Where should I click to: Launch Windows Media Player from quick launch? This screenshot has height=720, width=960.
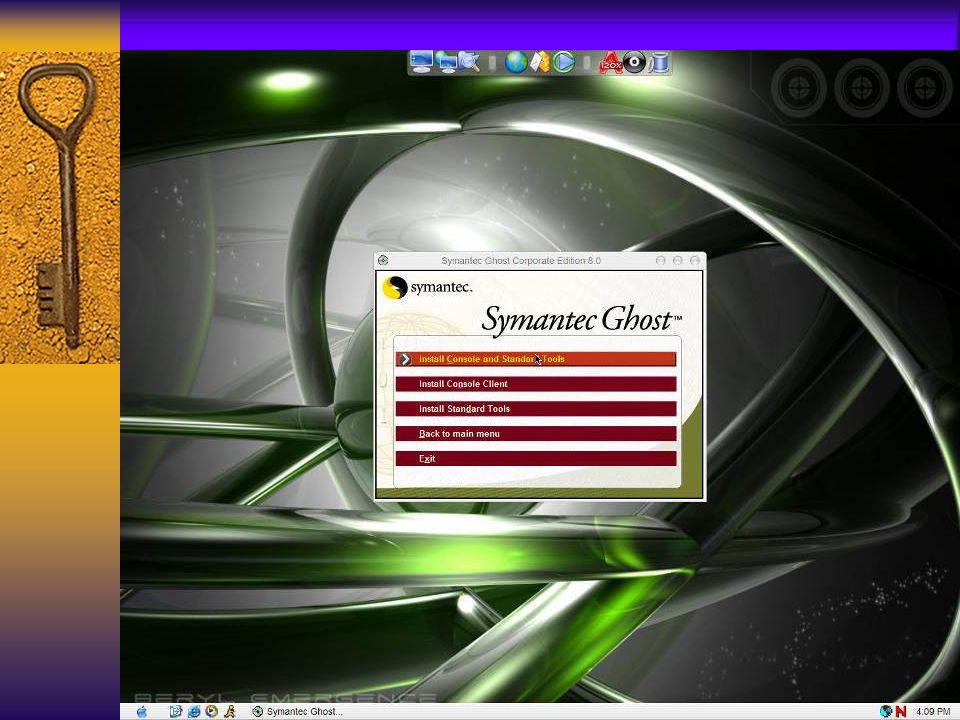211,711
